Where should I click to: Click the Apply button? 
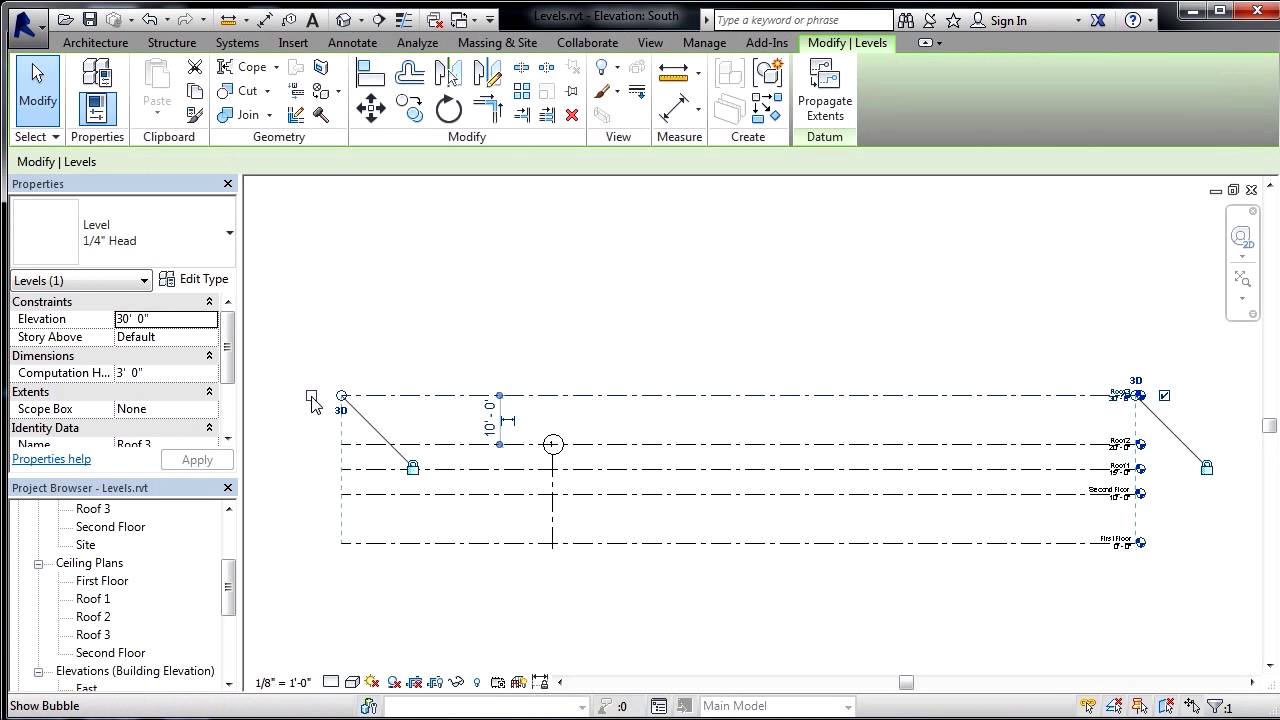(x=197, y=460)
